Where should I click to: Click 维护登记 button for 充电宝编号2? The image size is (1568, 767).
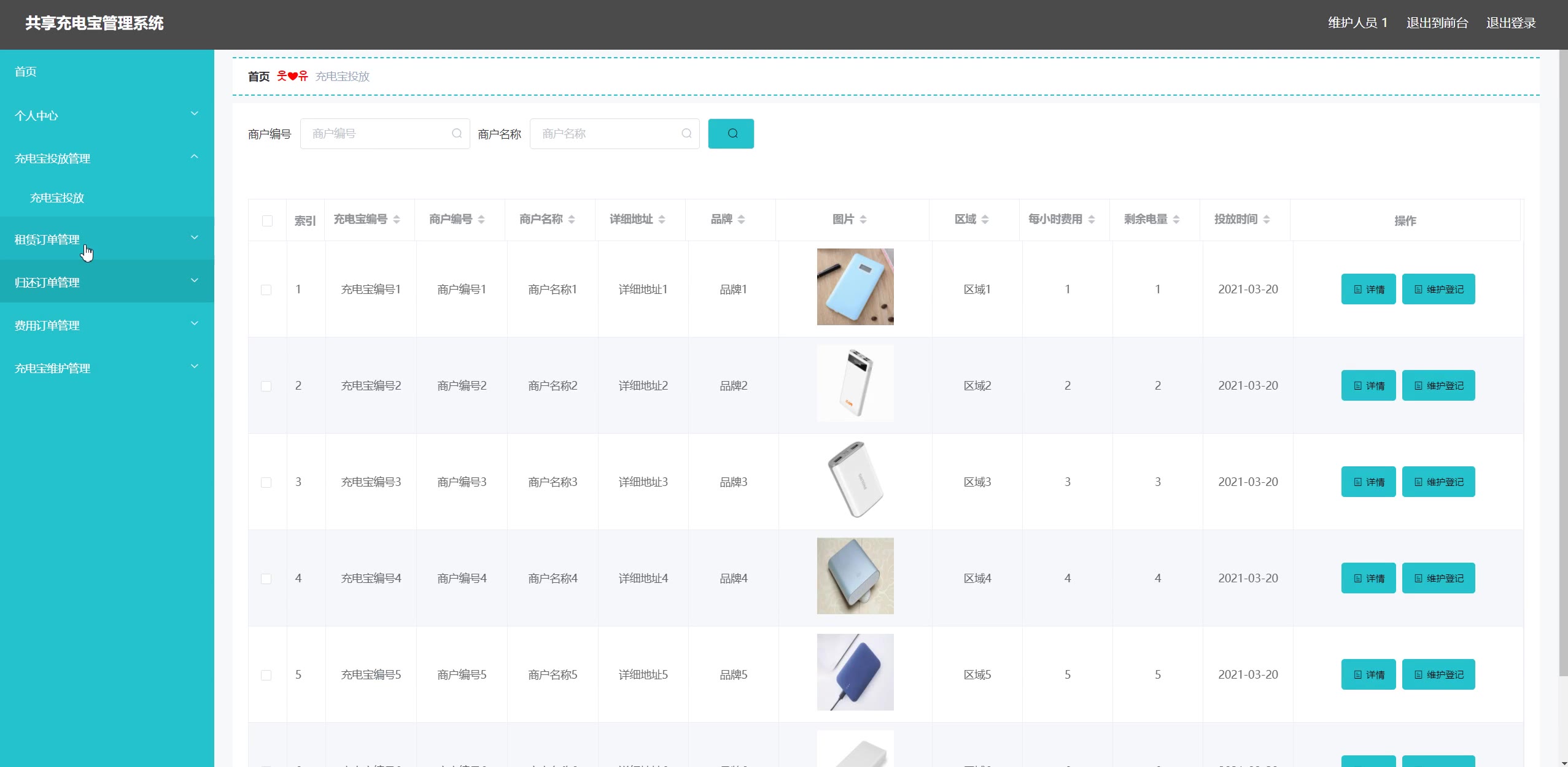pyautogui.click(x=1438, y=385)
